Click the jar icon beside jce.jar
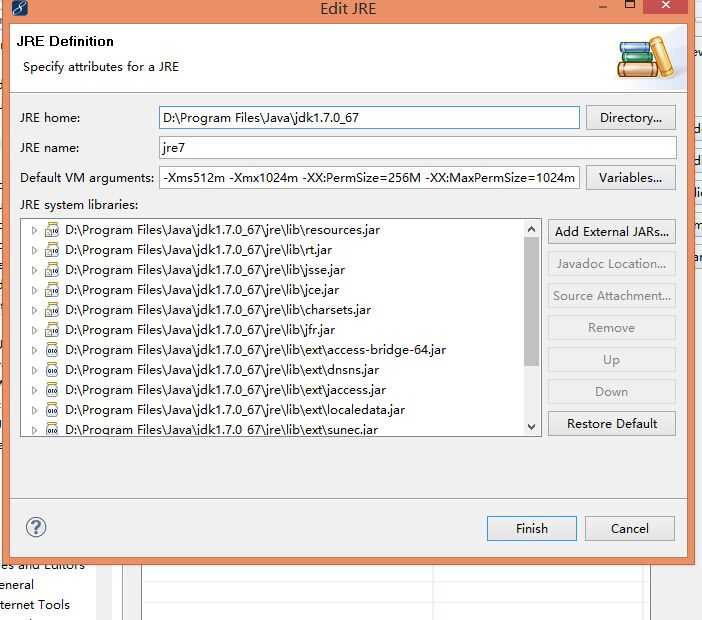 [x=52, y=290]
